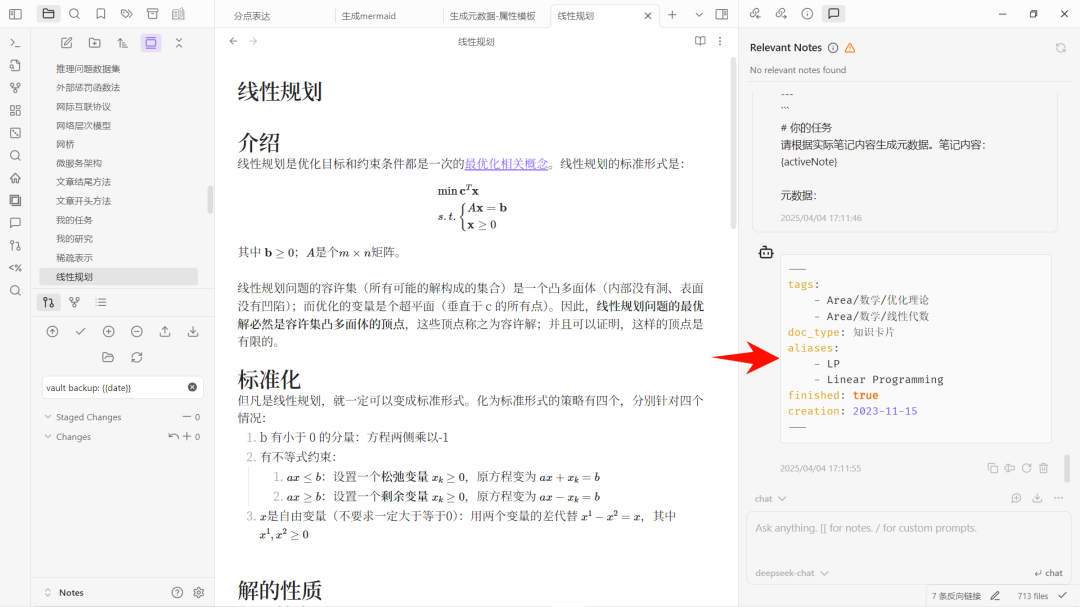Image resolution: width=1080 pixels, height=607 pixels.
Task: Toggle auto-reveal current file button
Action: click(x=151, y=43)
